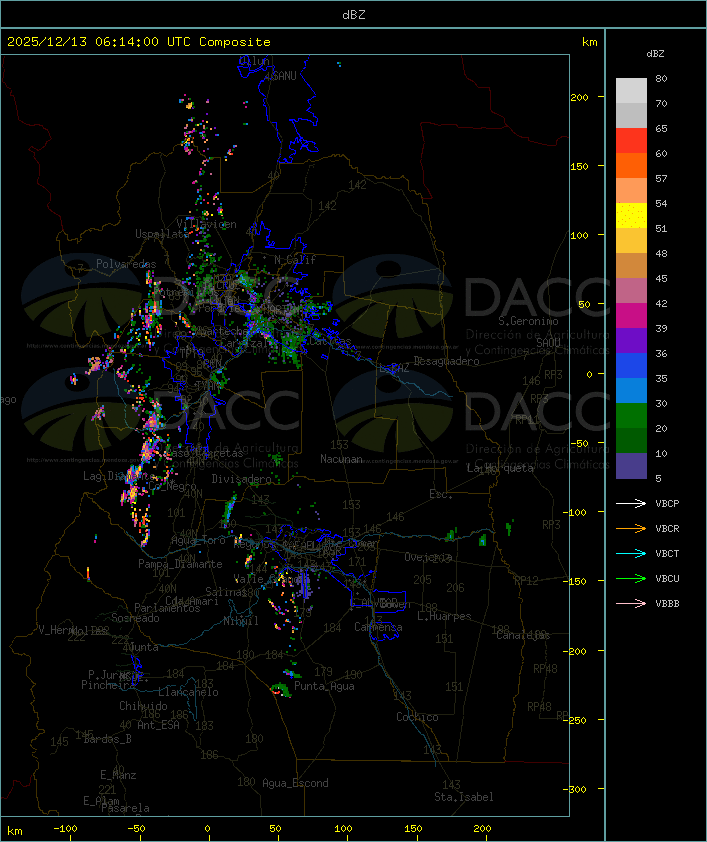The height and width of the screenshot is (842, 707).
Task: Select the blue 35 dBZ legend swatch
Action: point(631,366)
